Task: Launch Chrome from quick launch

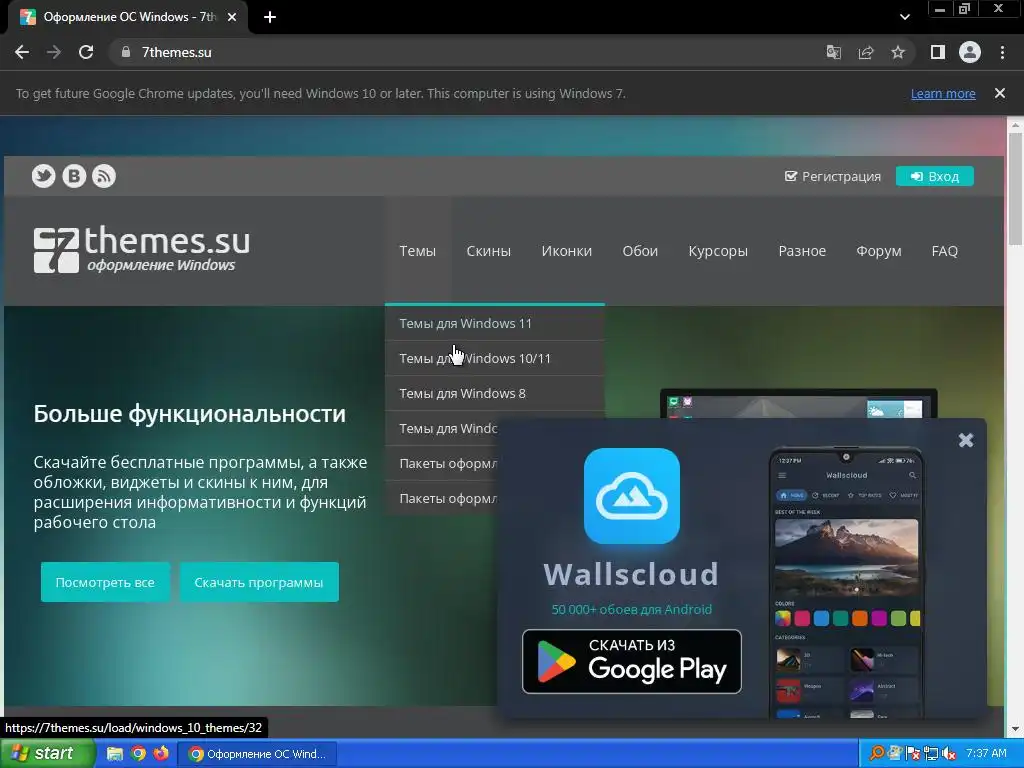Action: click(138, 754)
